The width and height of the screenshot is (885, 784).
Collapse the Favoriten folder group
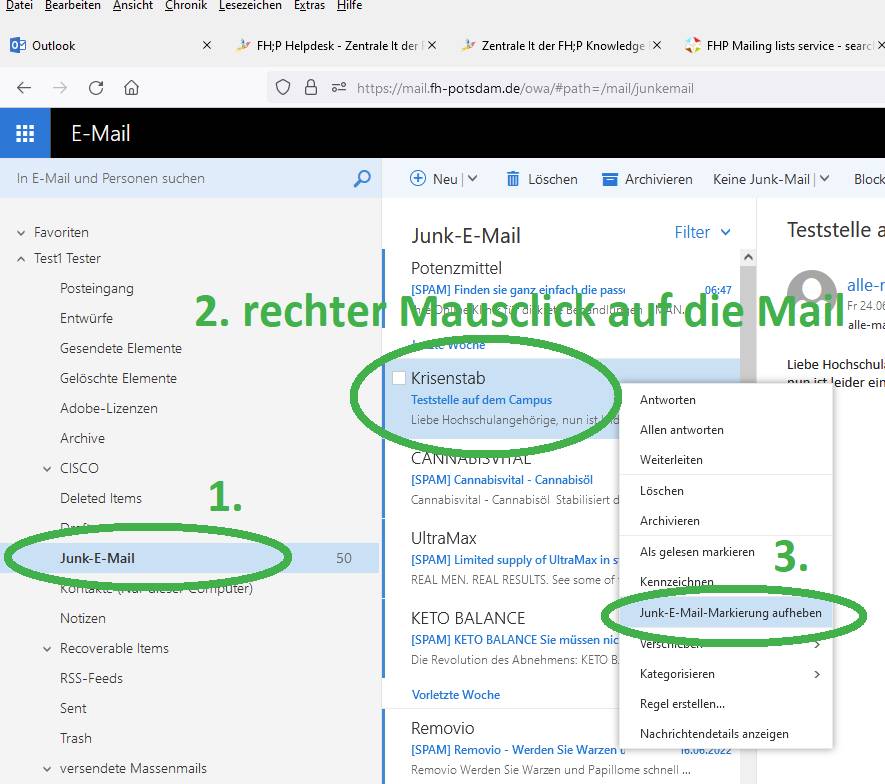point(21,233)
